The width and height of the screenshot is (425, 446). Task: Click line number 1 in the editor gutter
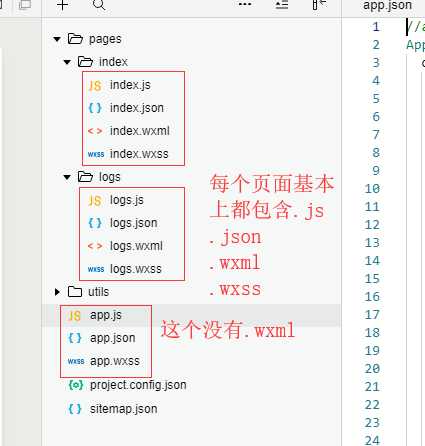click(376, 27)
